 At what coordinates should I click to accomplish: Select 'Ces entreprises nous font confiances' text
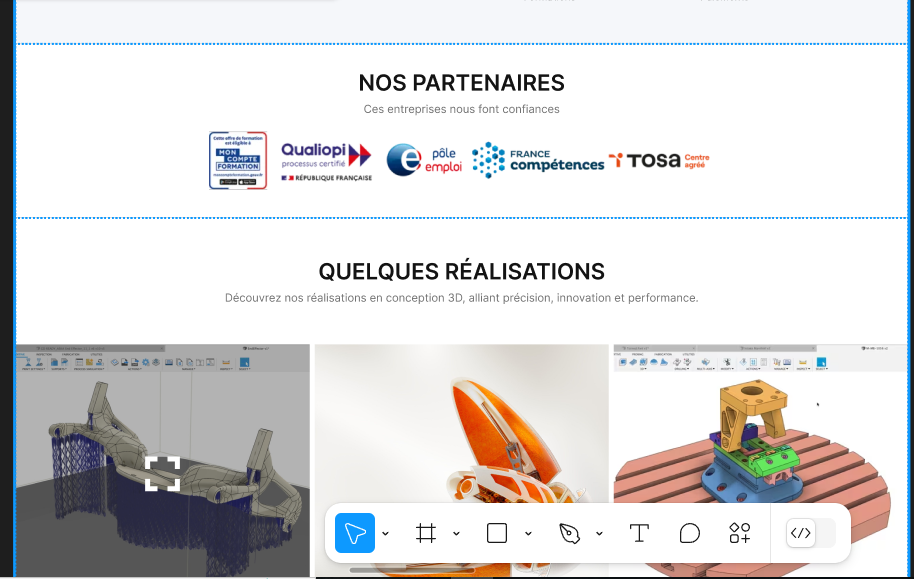coord(462,109)
